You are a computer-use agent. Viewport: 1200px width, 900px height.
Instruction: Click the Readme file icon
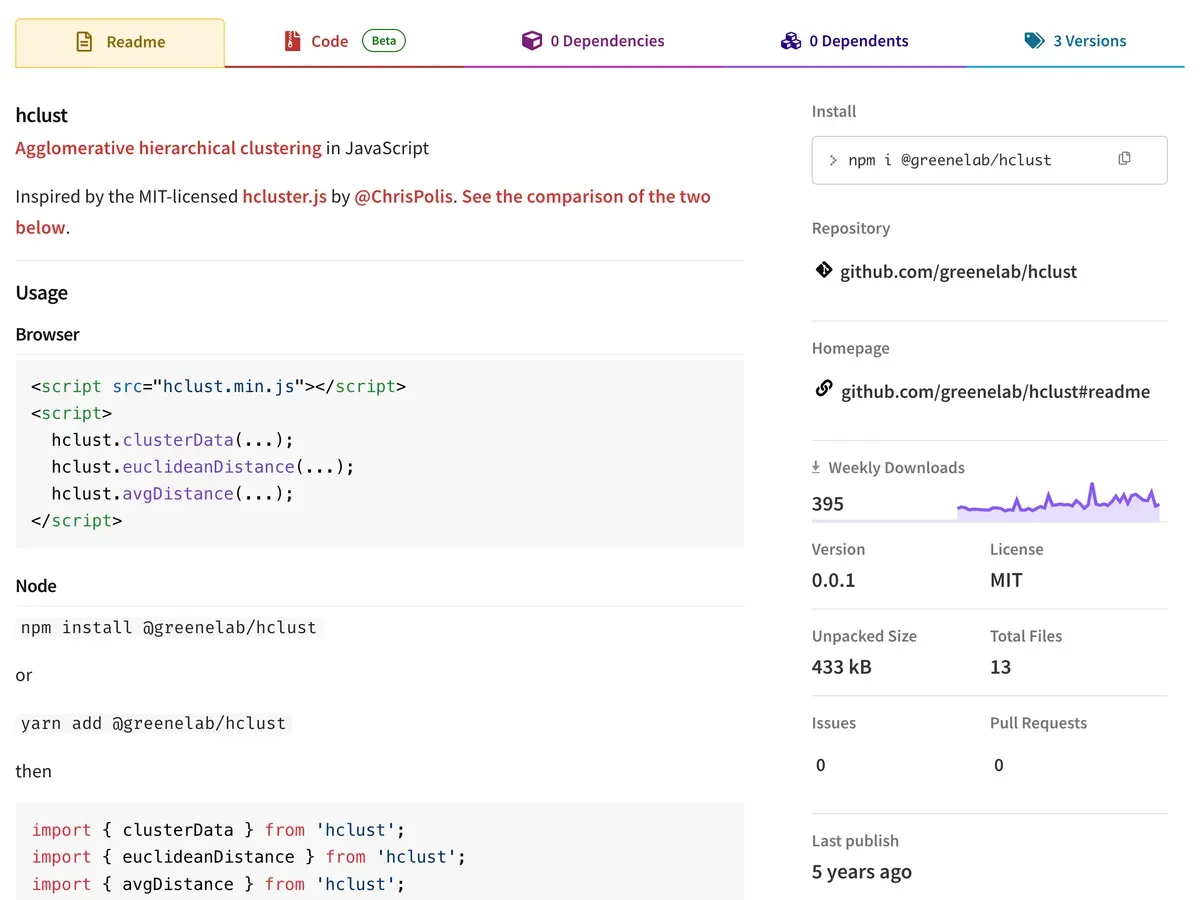tap(85, 42)
